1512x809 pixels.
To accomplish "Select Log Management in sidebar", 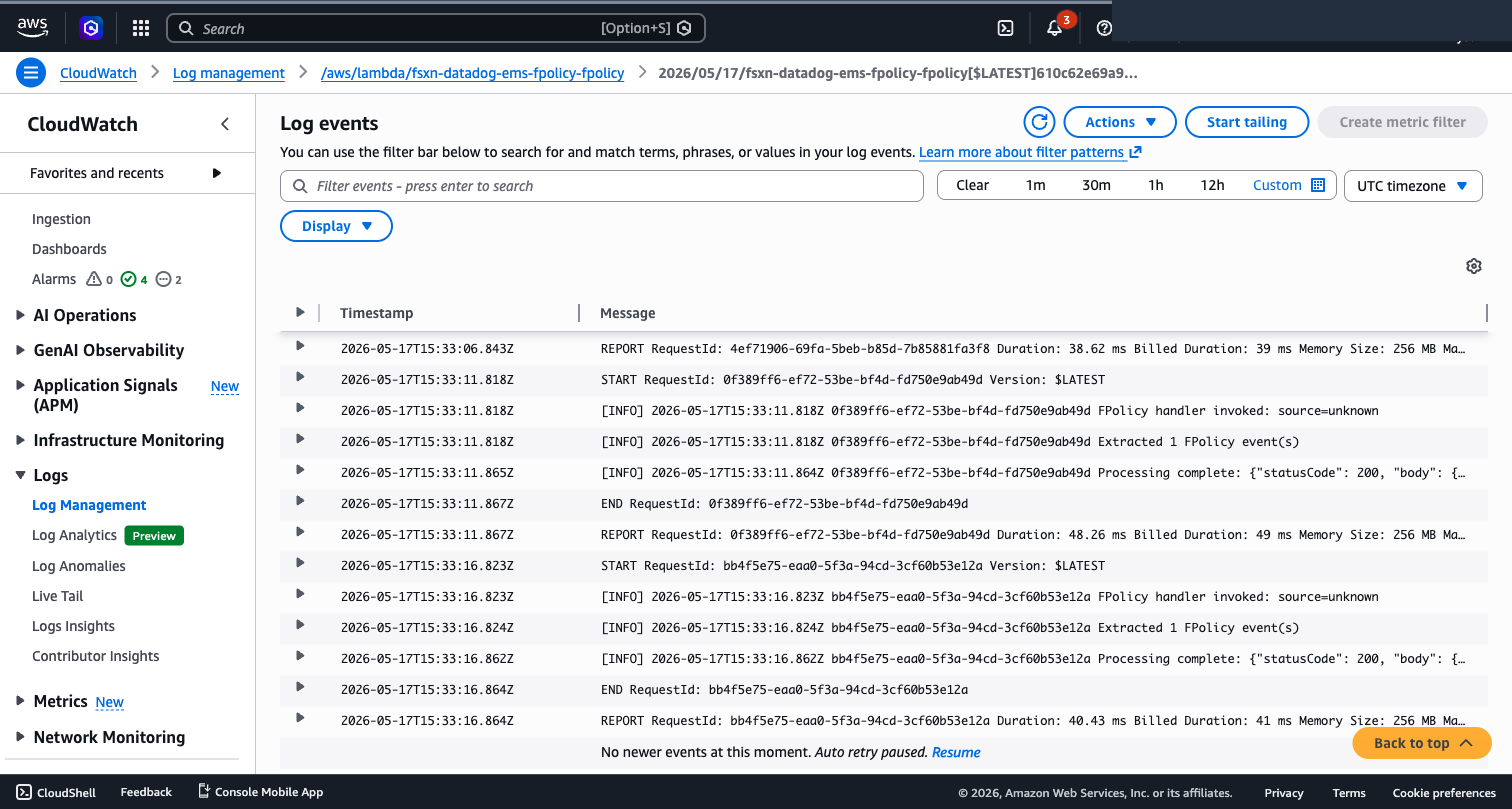I will pos(89,505).
